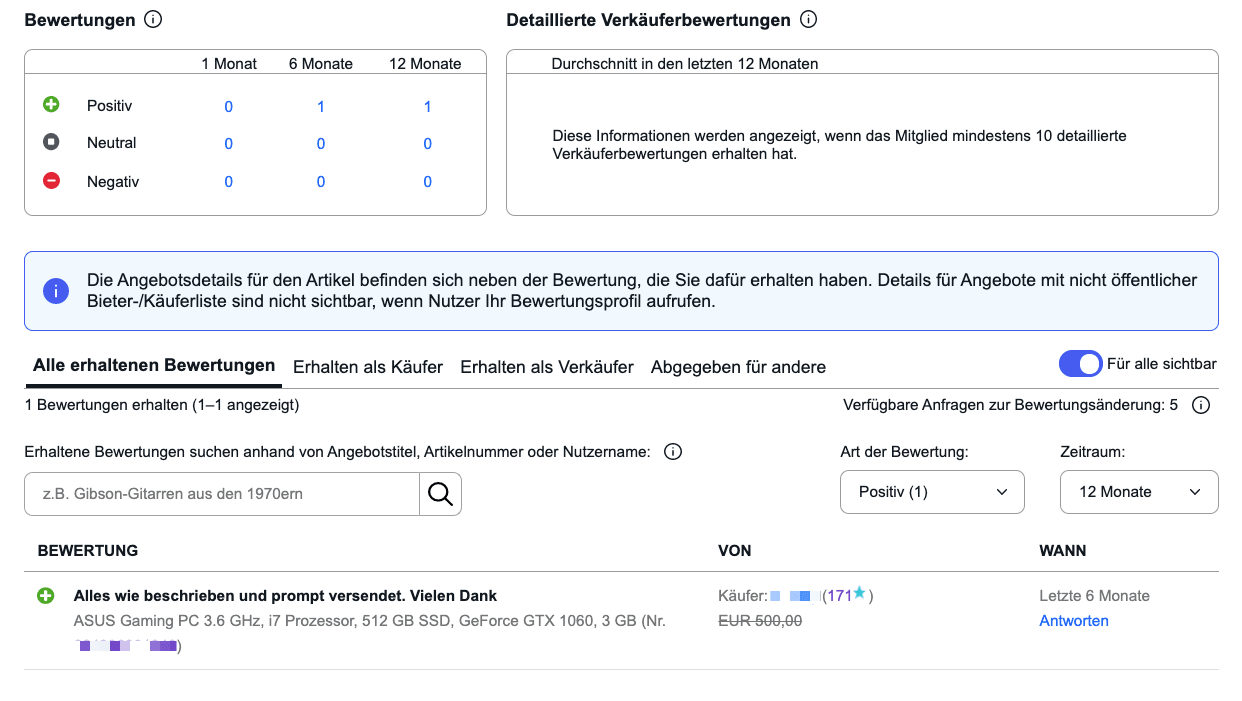Click the magnifying glass search button

point(440,494)
